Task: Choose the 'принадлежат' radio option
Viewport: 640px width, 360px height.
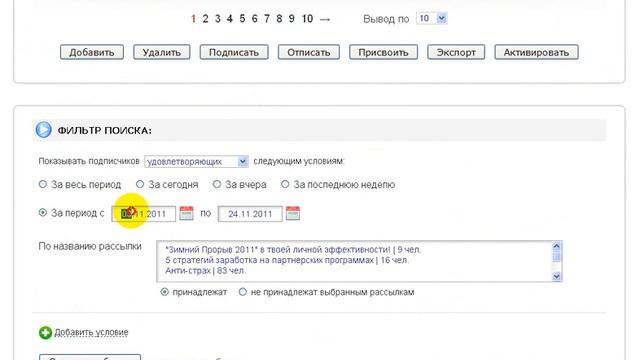Action: 164,292
